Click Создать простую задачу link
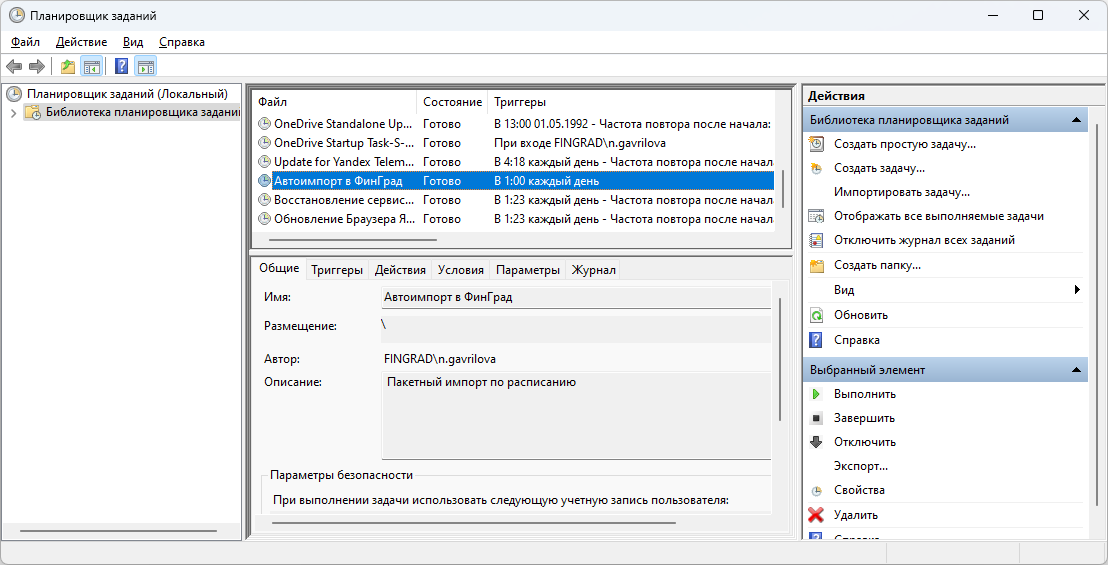The width and height of the screenshot is (1108, 565). (x=904, y=144)
